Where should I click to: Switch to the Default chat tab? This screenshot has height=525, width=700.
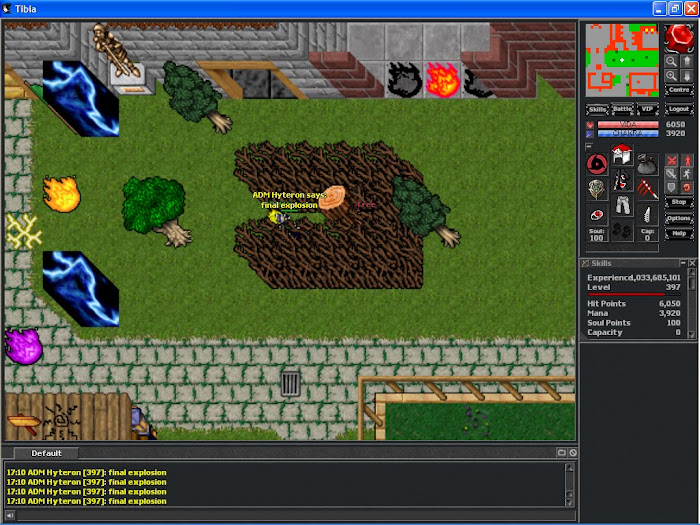(x=46, y=453)
